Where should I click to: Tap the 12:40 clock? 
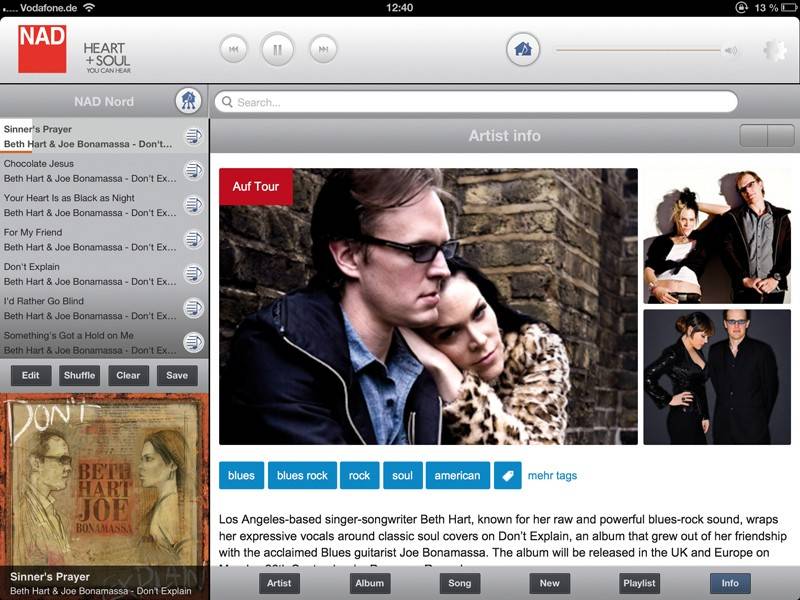(399, 8)
